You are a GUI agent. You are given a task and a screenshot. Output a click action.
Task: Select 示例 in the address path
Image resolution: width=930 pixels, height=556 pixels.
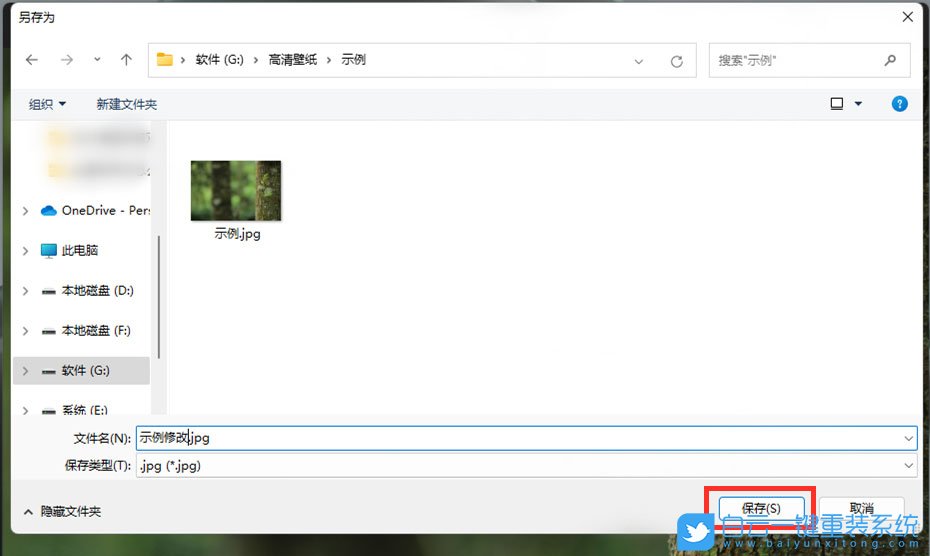pyautogui.click(x=353, y=59)
